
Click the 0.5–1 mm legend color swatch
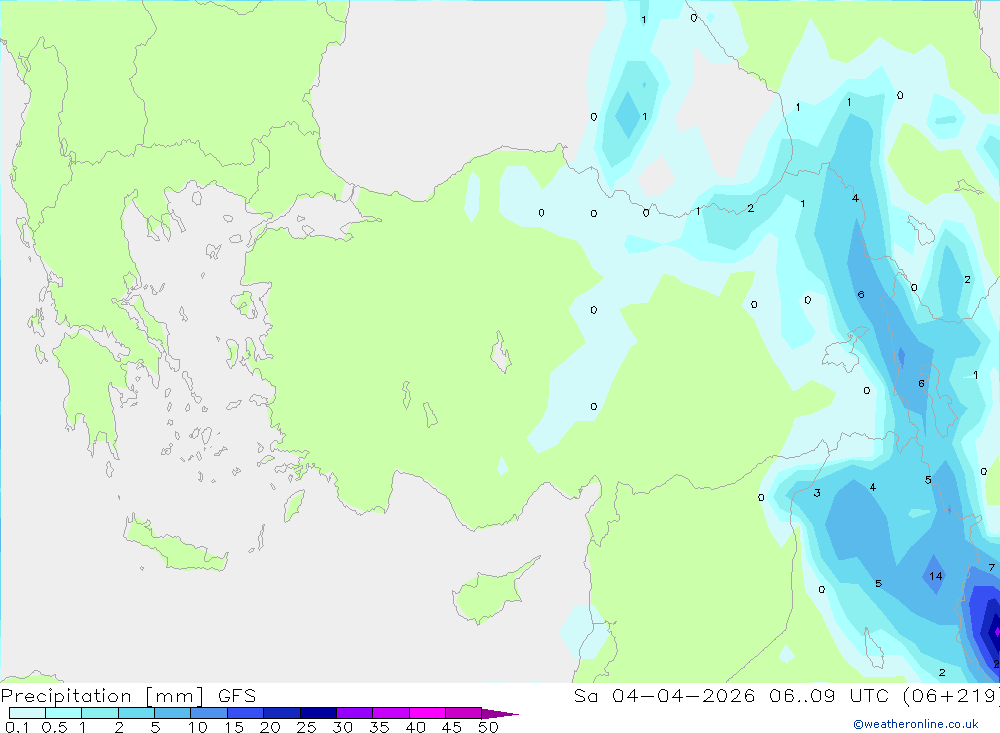(64, 713)
